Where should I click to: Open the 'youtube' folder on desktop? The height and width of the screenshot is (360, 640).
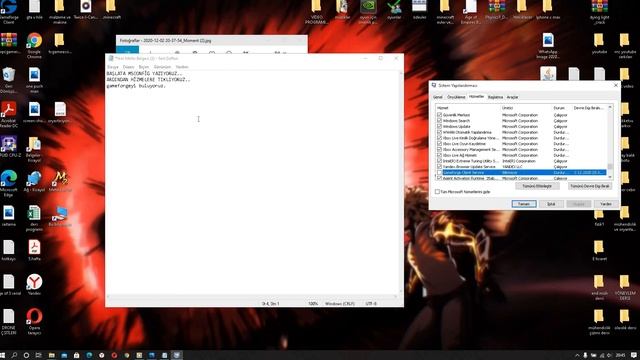599,43
